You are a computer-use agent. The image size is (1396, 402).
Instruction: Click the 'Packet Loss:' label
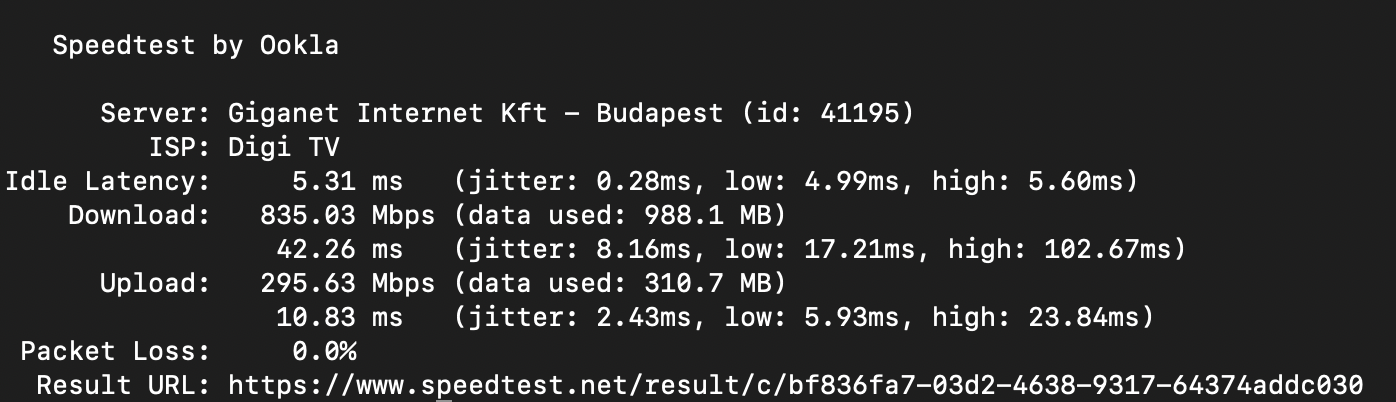pos(116,352)
